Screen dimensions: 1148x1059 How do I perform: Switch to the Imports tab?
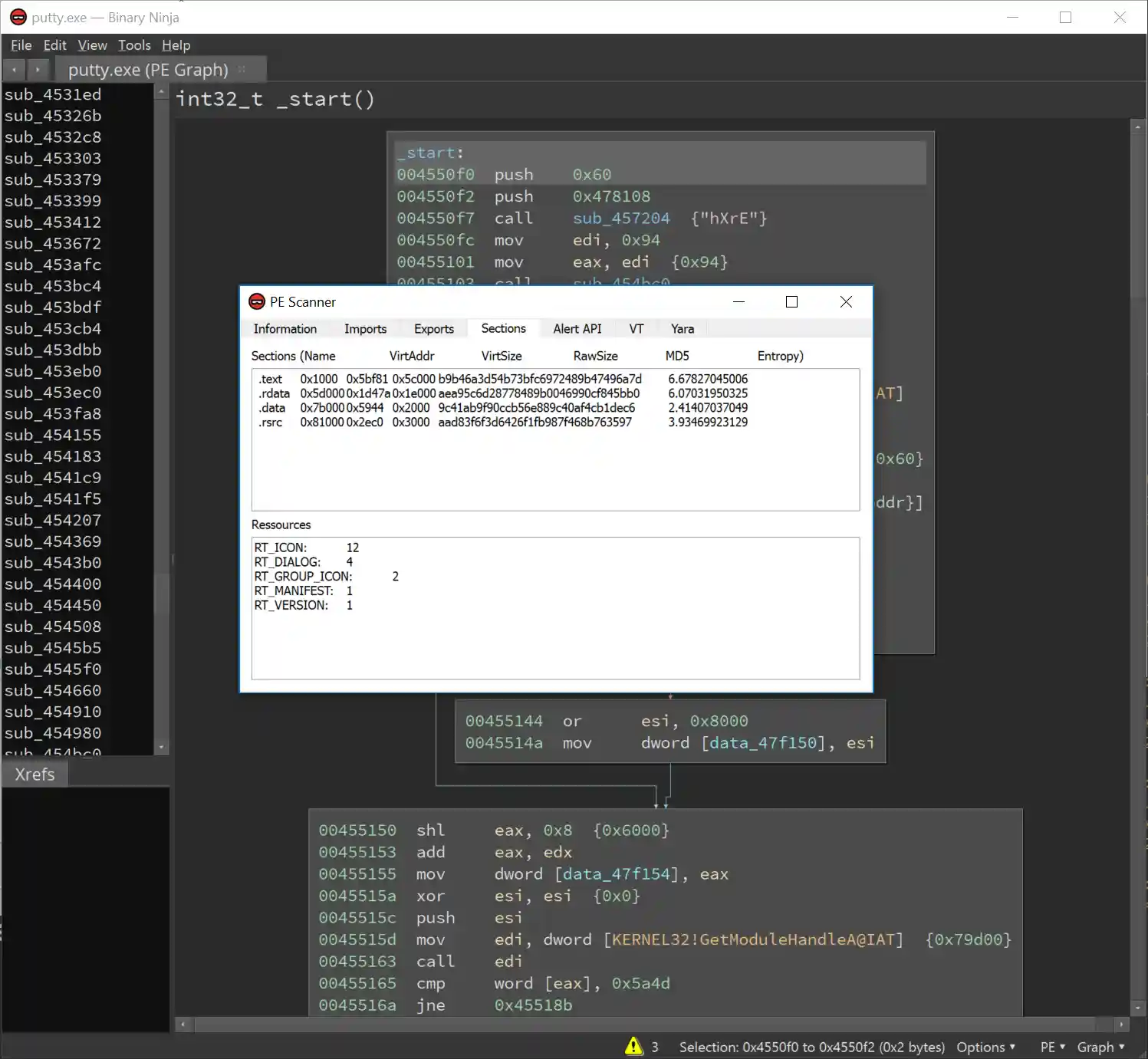point(365,329)
